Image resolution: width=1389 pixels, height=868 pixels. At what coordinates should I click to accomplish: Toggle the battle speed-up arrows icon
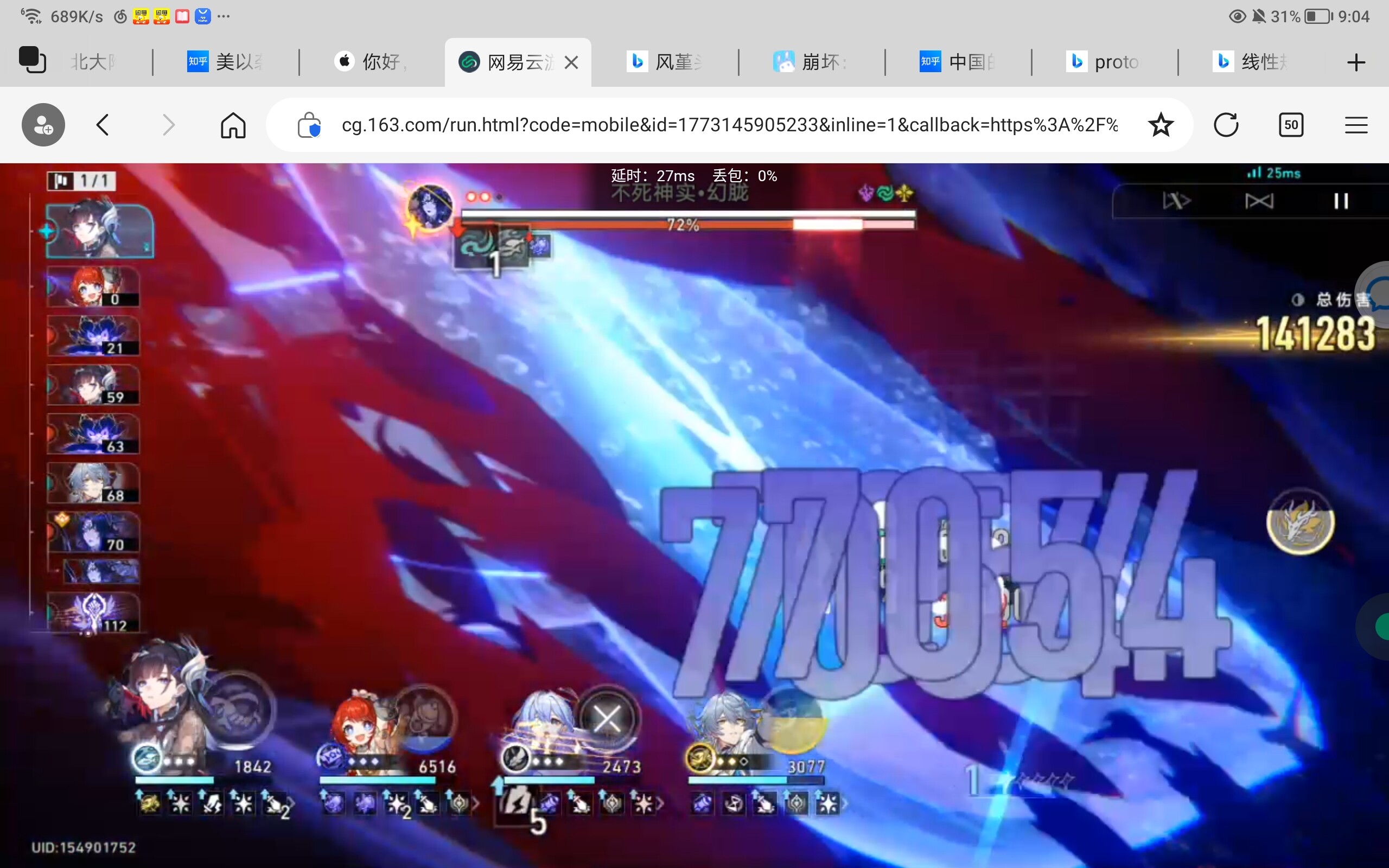click(1176, 201)
